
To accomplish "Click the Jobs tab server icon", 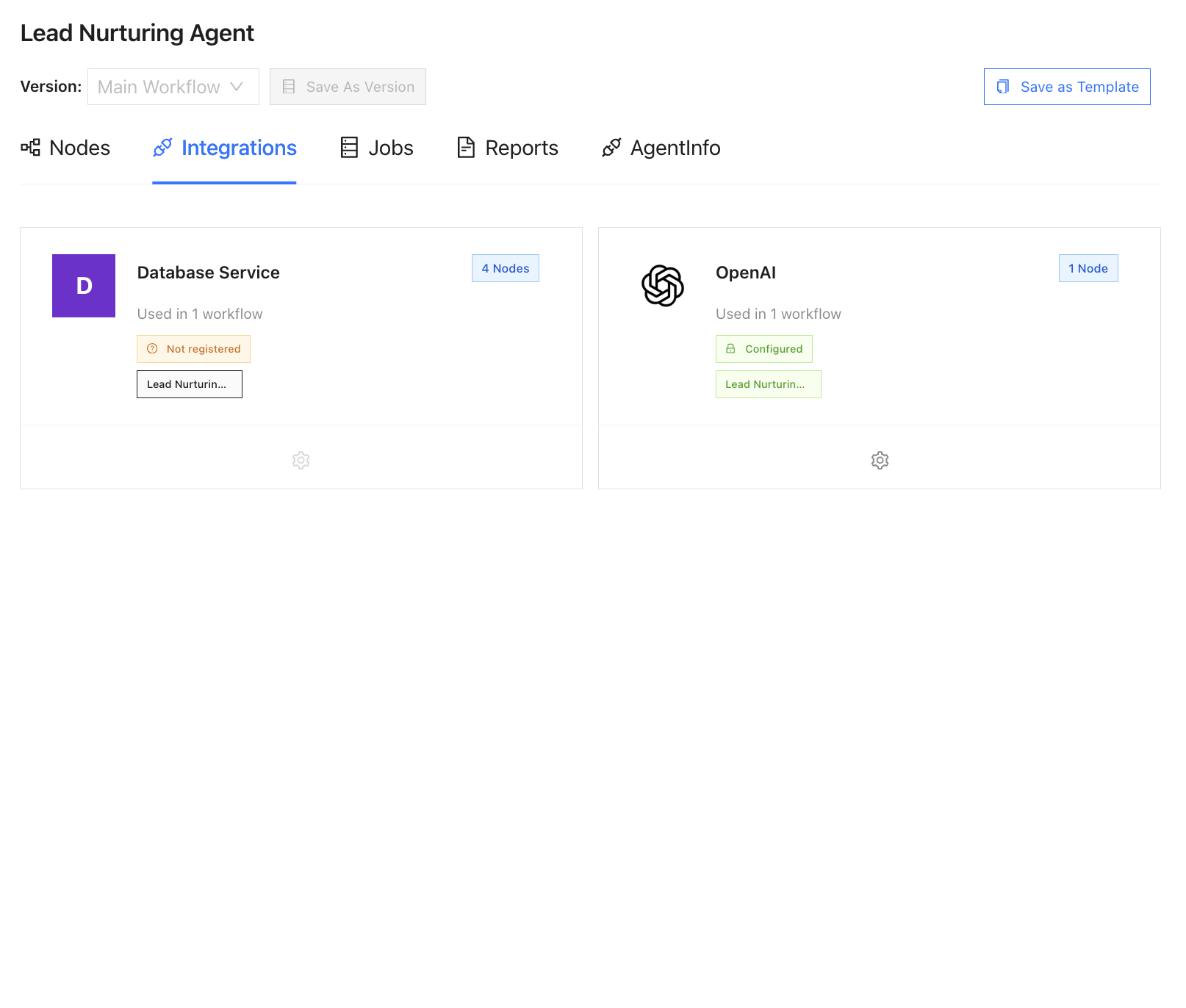I will click(349, 148).
